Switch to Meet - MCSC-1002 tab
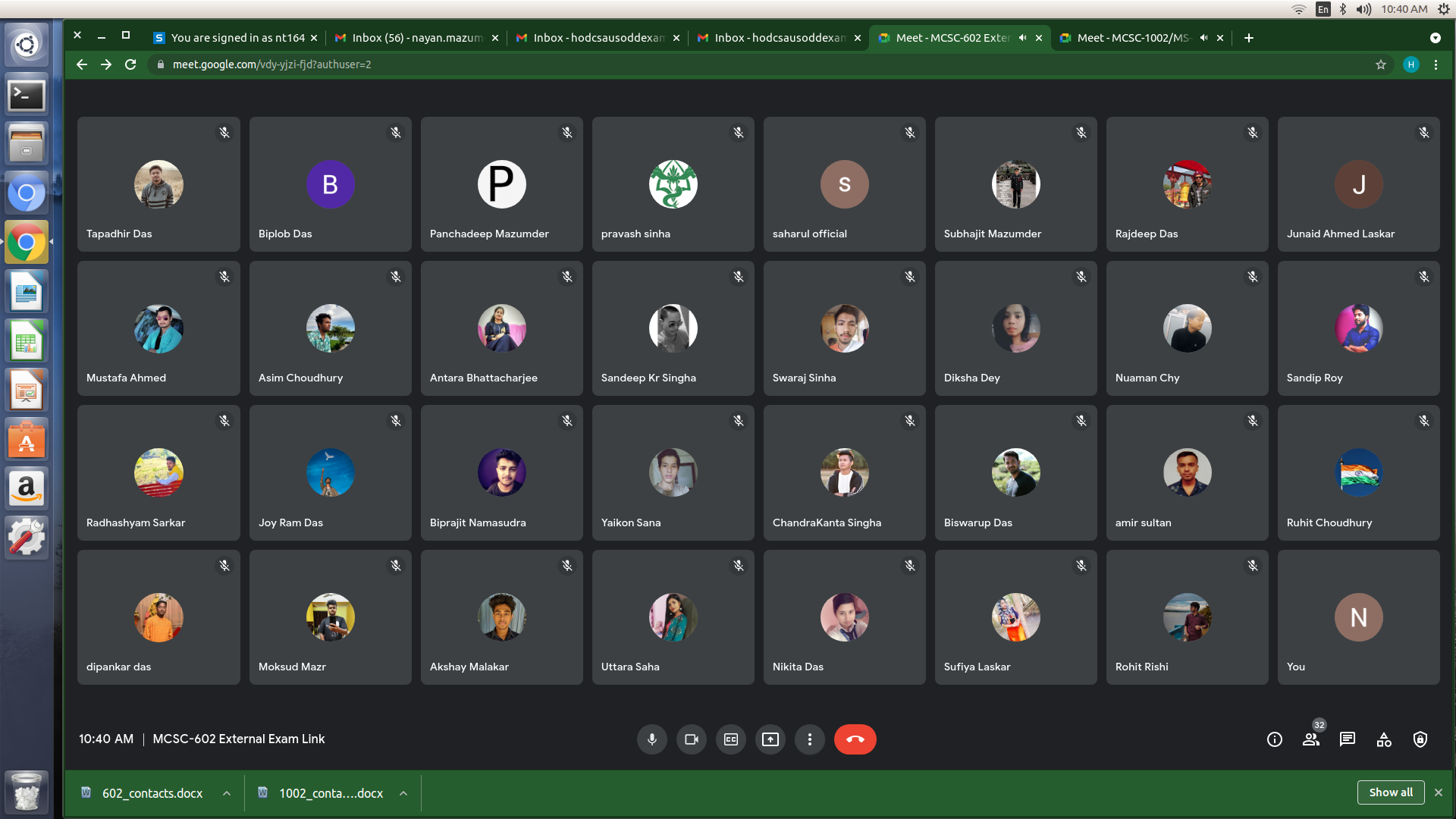1456x819 pixels. pos(1131,38)
